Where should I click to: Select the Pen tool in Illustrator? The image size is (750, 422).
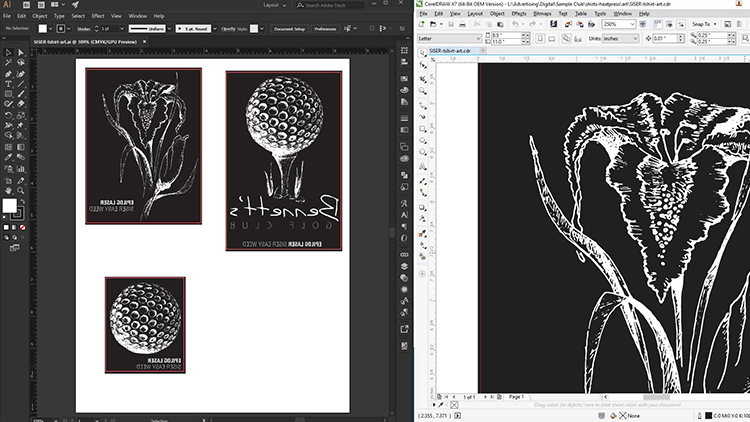(x=8, y=74)
